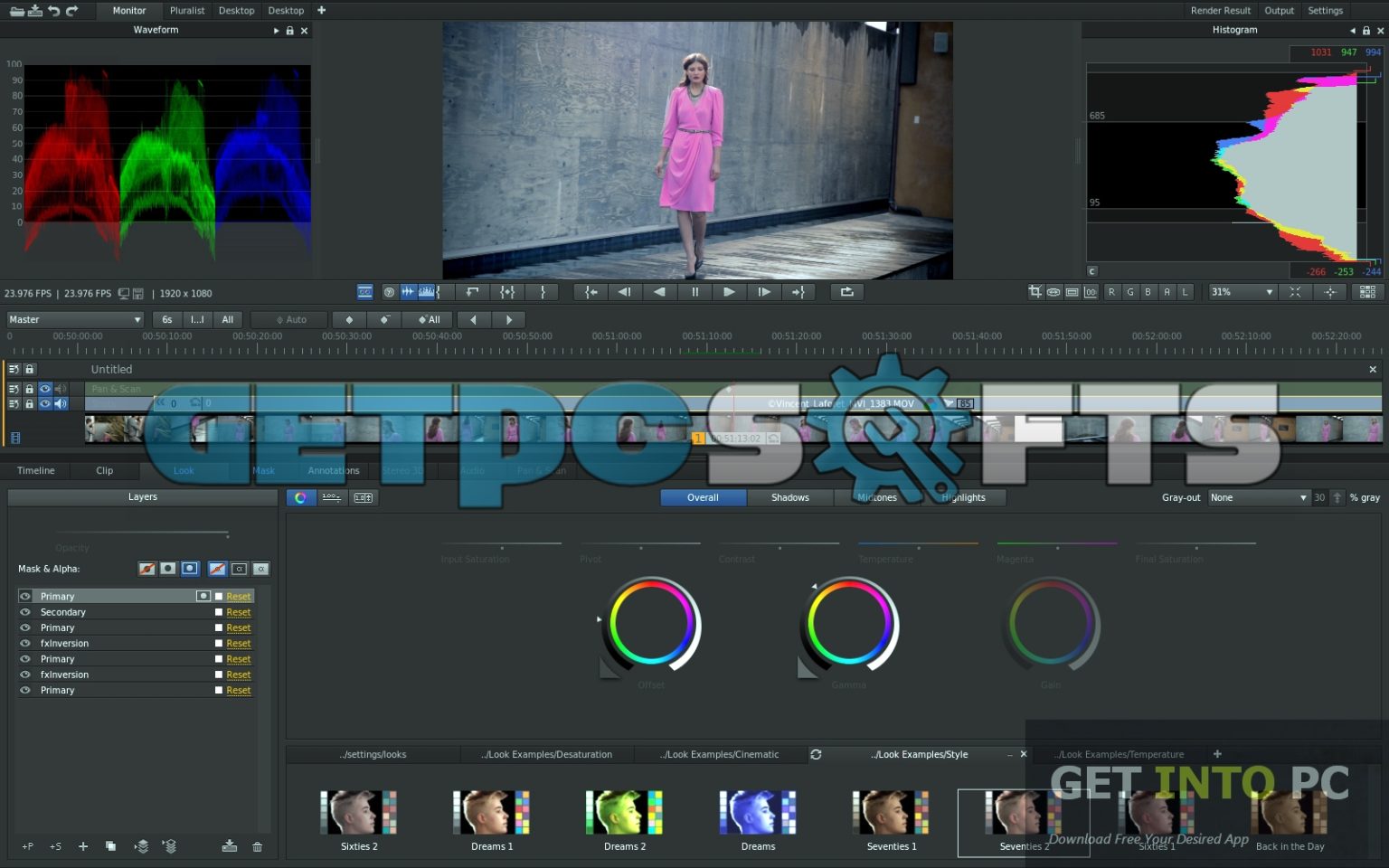Open the Clip tab
This screenshot has width=1389, height=868.
(x=105, y=470)
